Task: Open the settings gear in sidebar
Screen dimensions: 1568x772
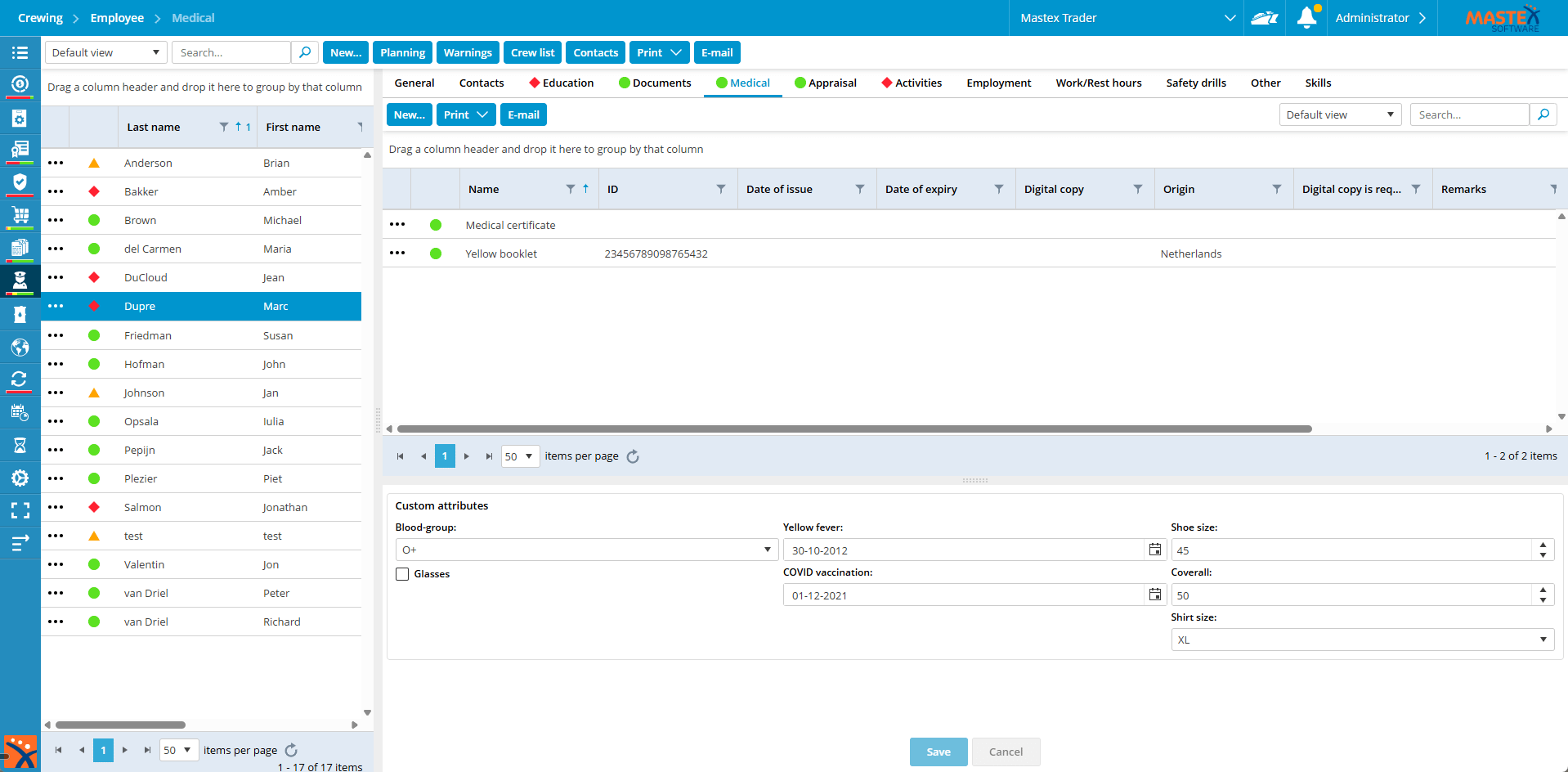Action: [x=20, y=478]
